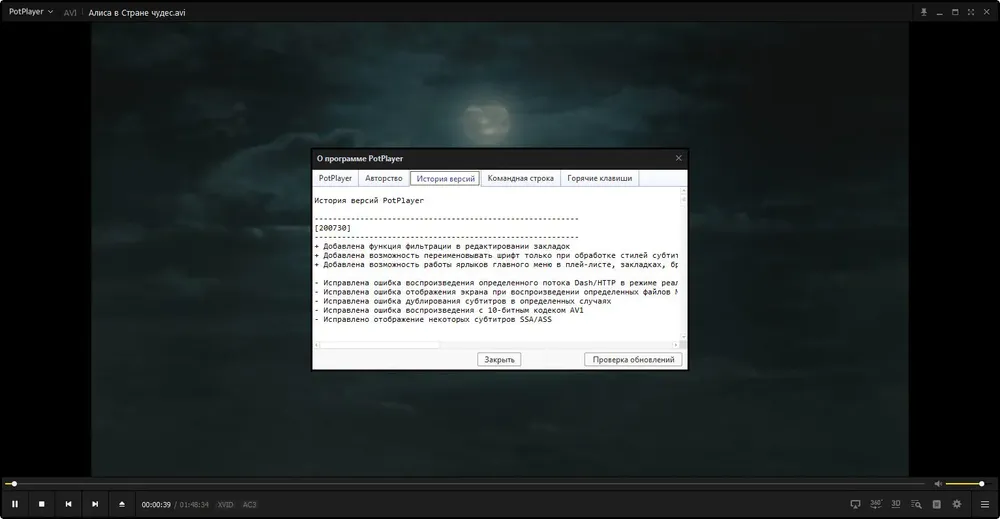
Task: Select the История версий tab
Action: (445, 179)
